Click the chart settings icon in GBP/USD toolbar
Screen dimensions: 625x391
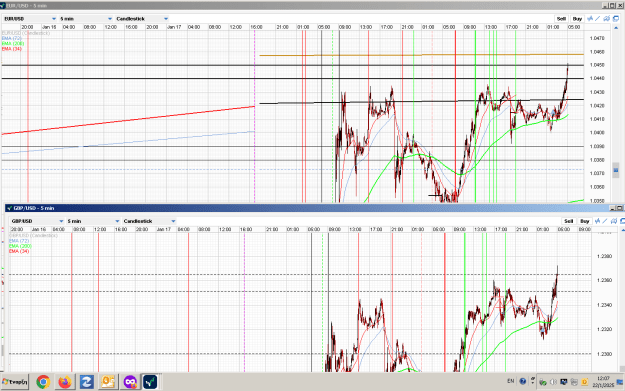pyautogui.click(x=614, y=221)
